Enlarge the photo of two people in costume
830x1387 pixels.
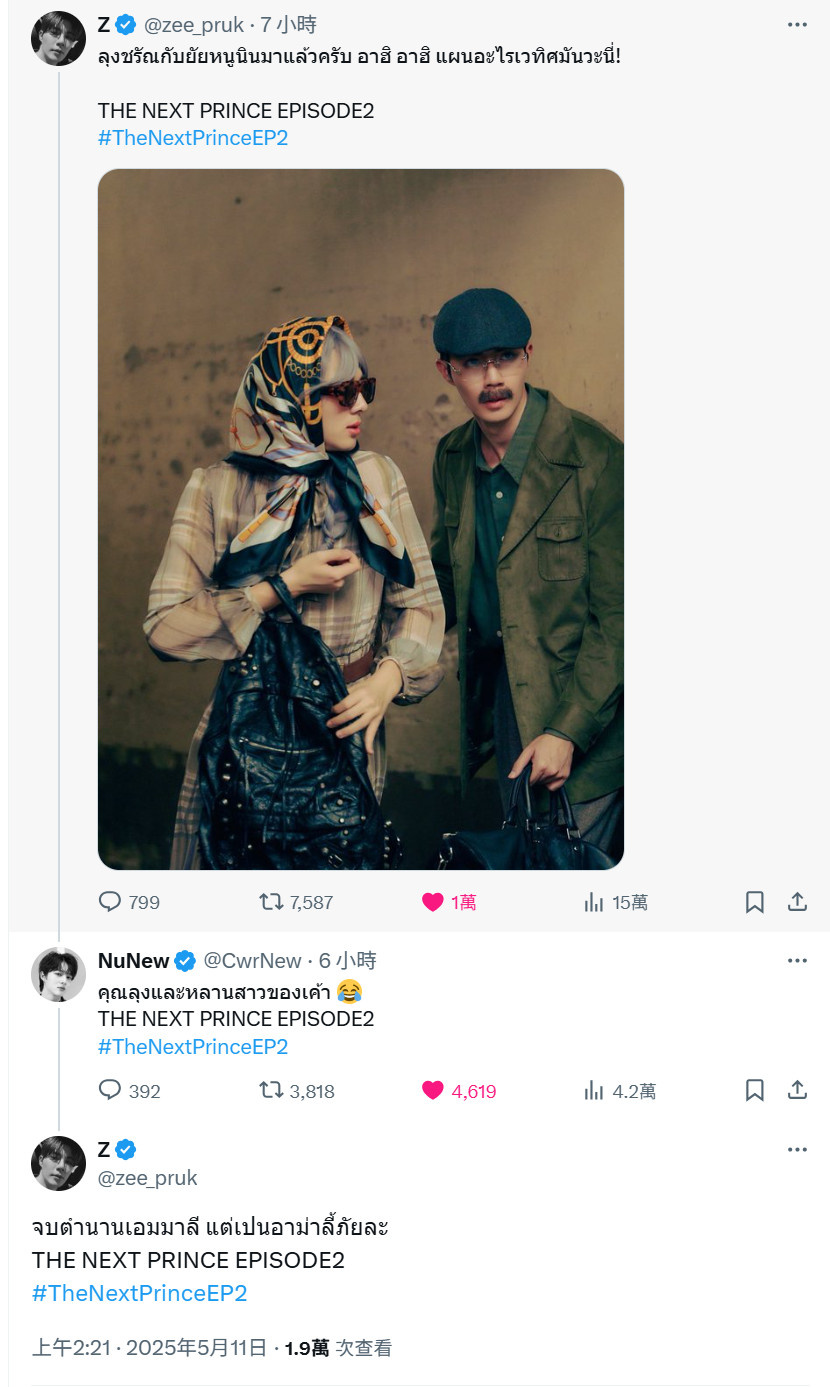(x=361, y=519)
